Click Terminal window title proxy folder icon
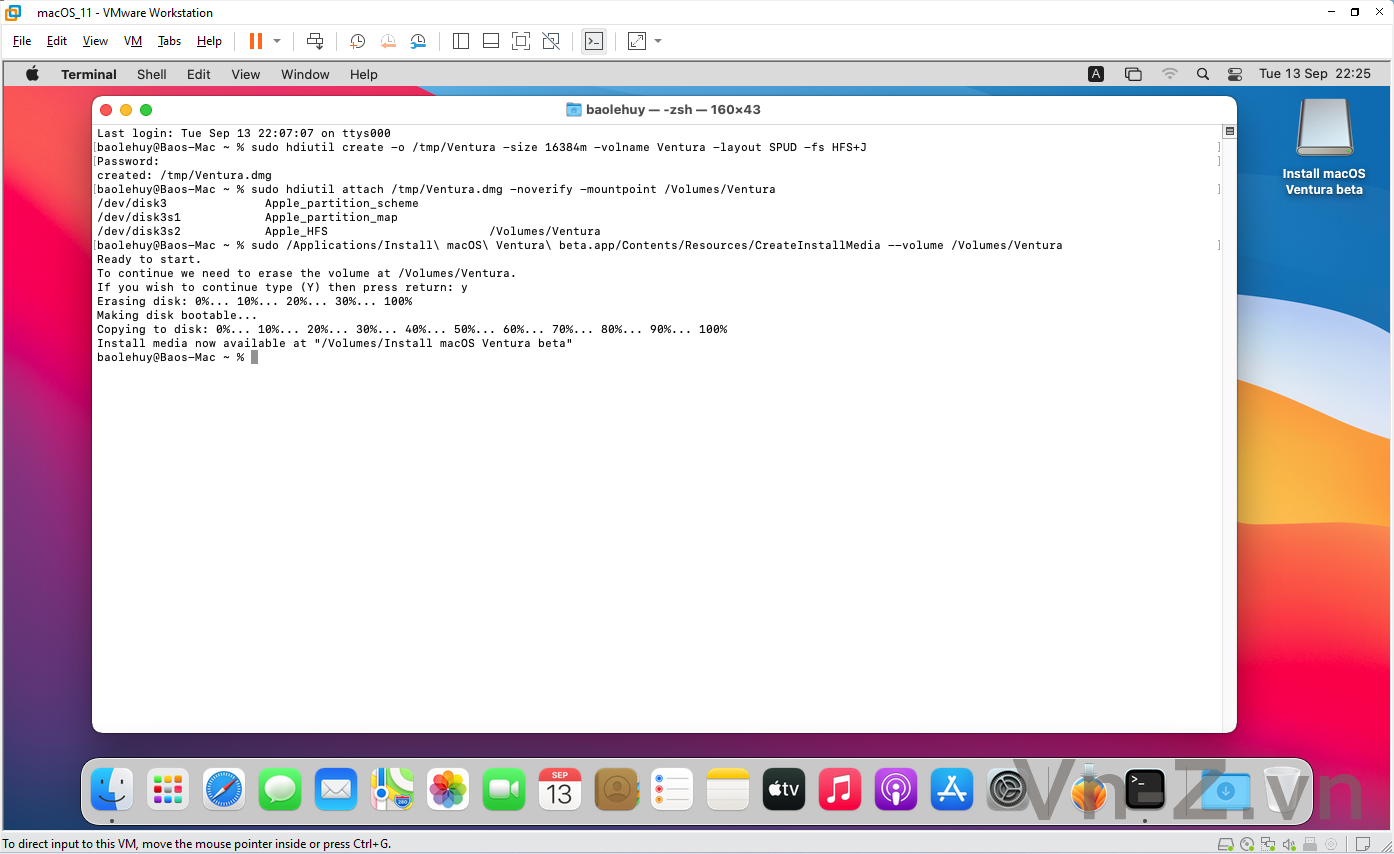Image resolution: width=1394 pixels, height=854 pixels. 574,110
